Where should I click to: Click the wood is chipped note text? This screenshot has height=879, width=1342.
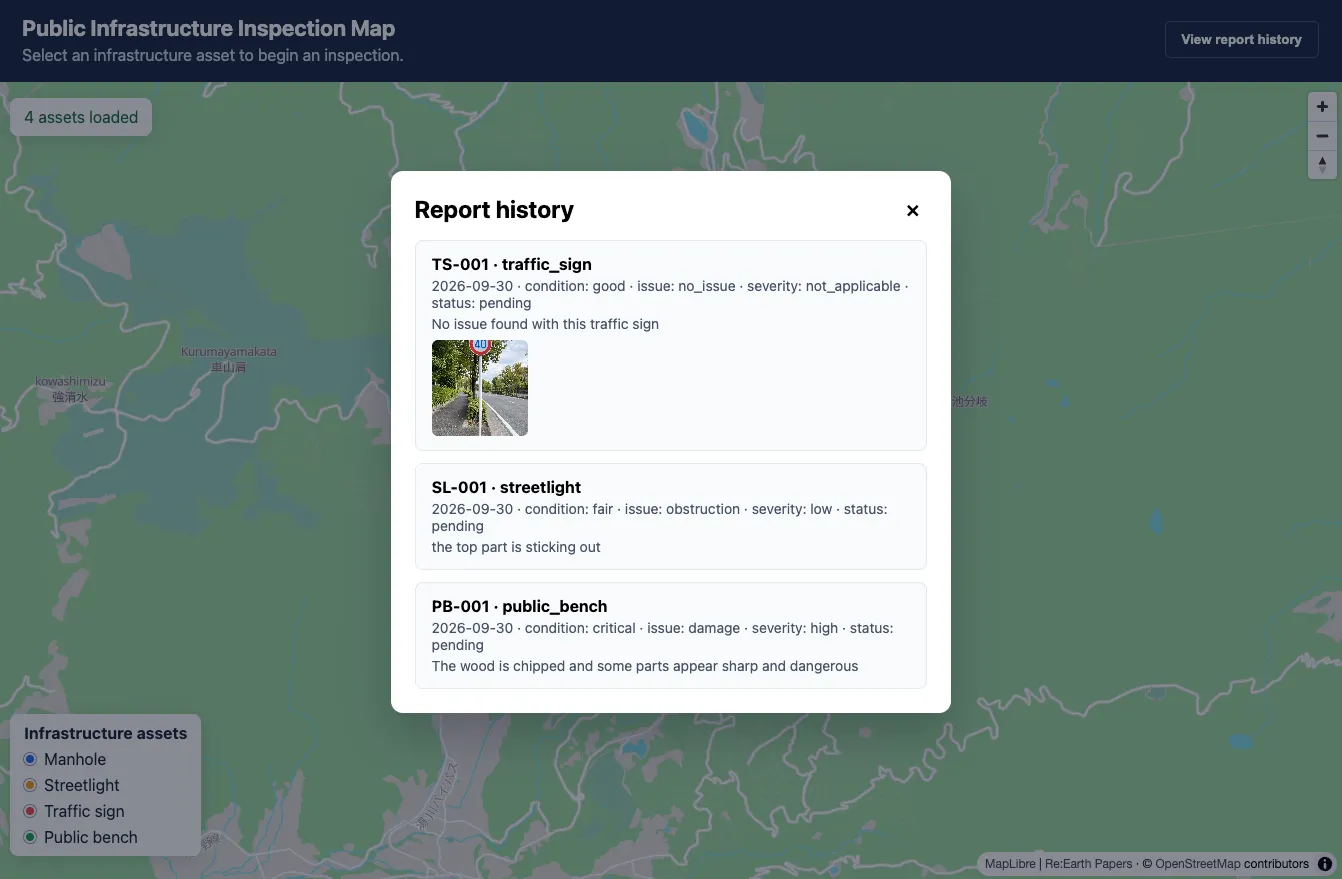[645, 666]
